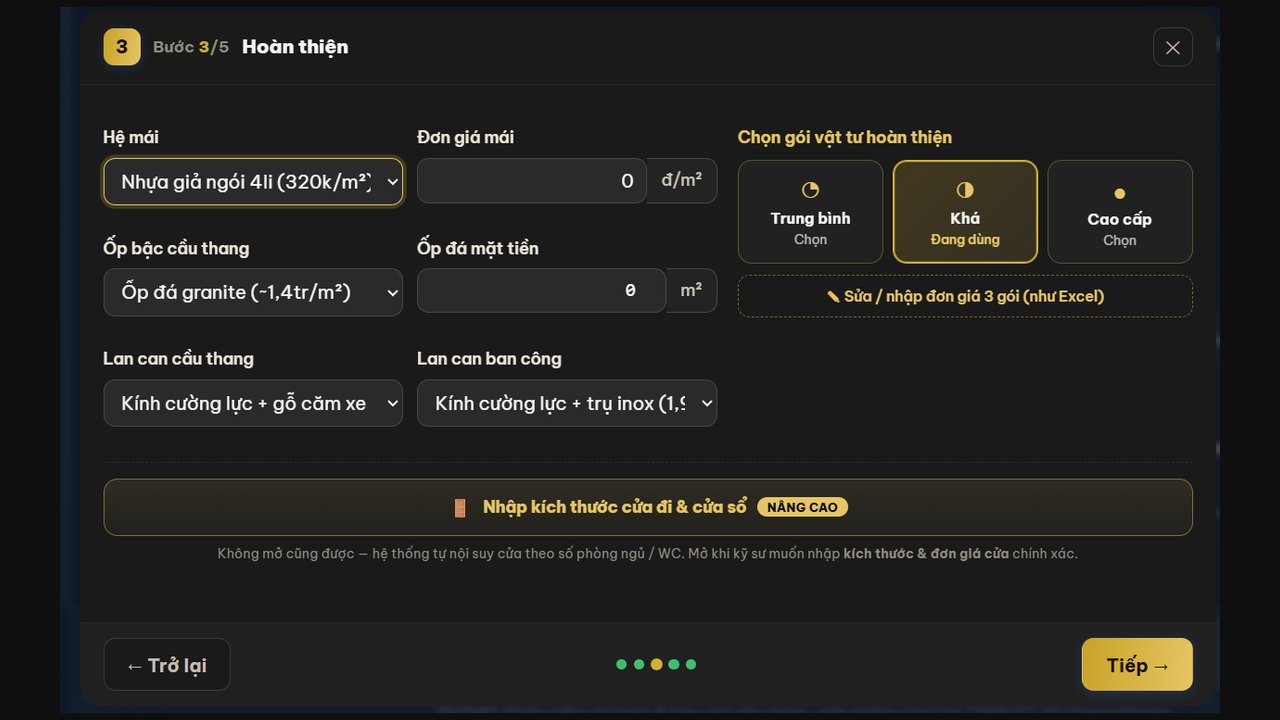Screen dimensions: 1280x720
Task: Go to the third yellow progress dot
Action: [656, 664]
